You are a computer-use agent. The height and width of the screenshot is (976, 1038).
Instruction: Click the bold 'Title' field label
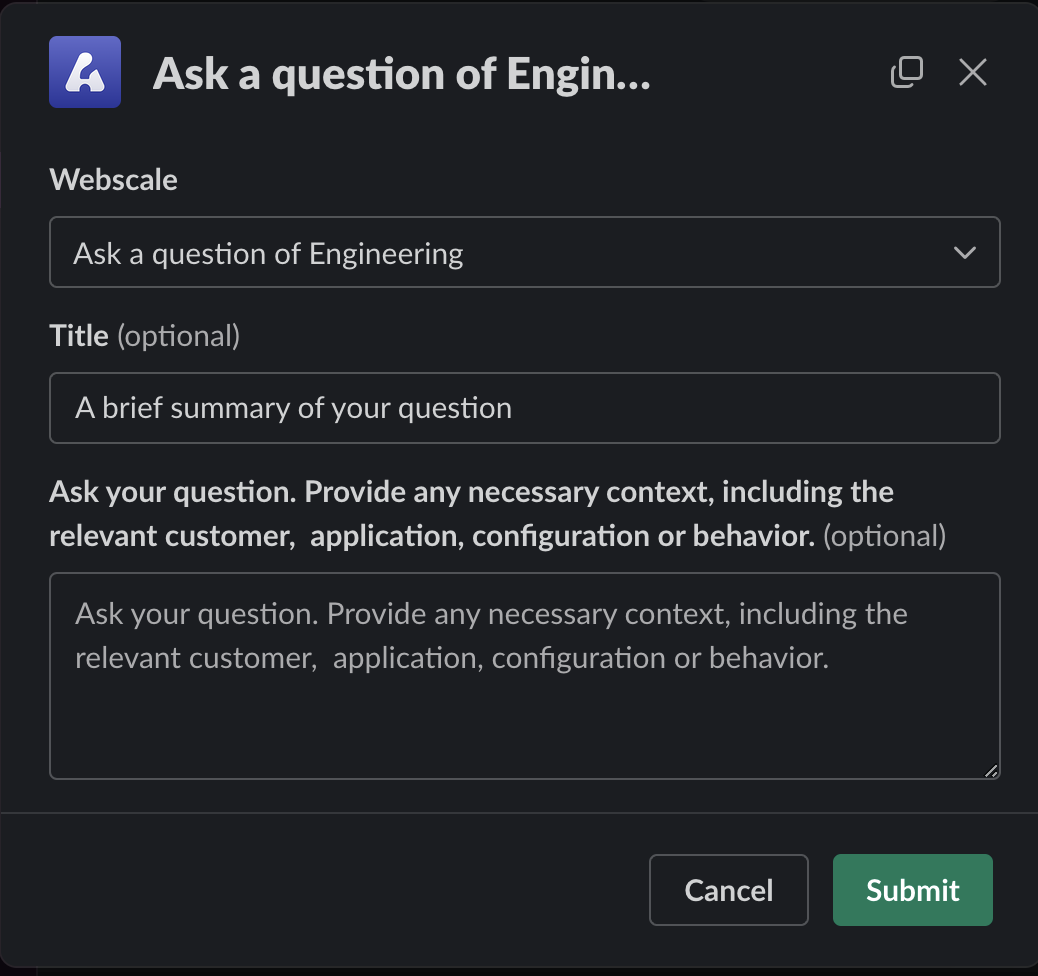(x=79, y=336)
